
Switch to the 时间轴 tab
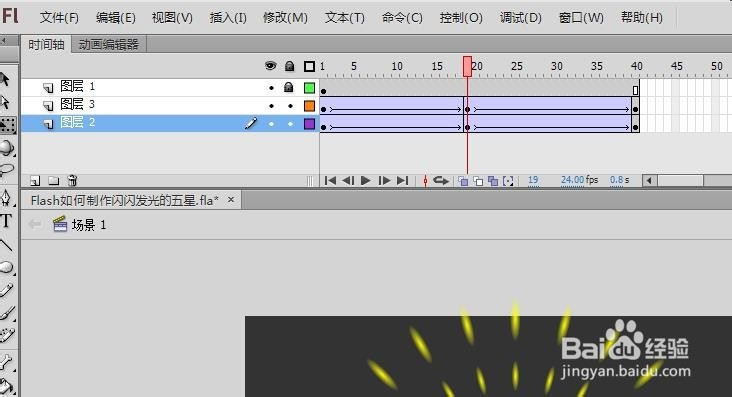[x=46, y=45]
